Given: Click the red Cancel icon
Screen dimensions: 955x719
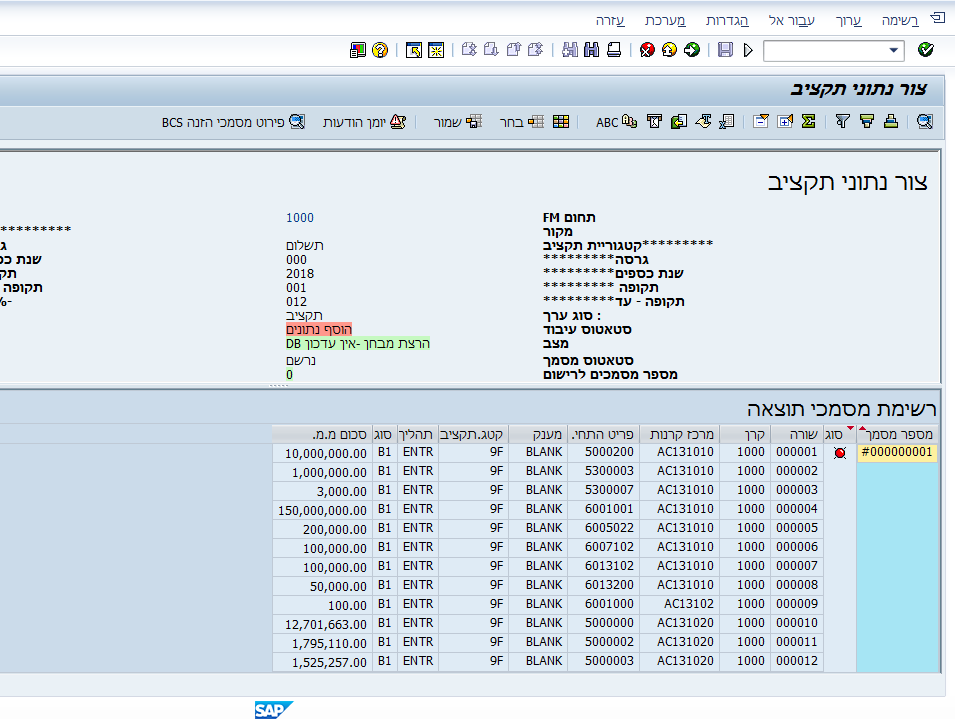Looking at the screenshot, I should [x=647, y=50].
